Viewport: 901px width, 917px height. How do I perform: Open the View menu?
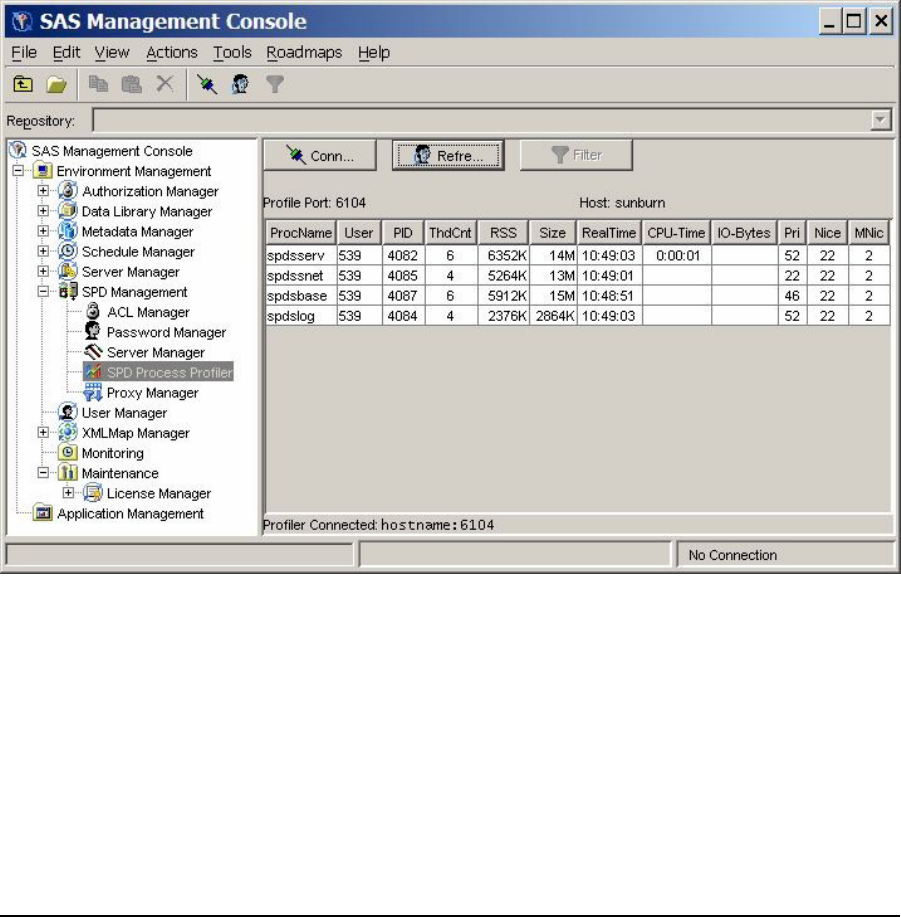click(112, 52)
